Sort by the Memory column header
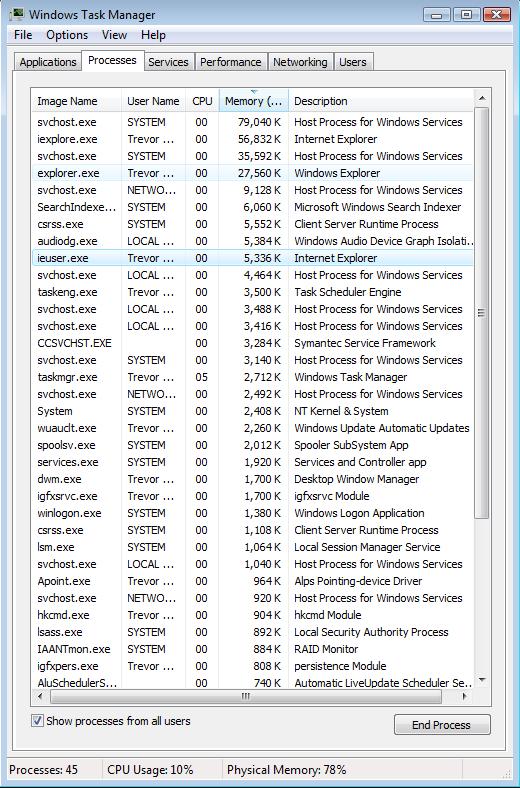Image resolution: width=520 pixels, height=788 pixels. pos(254,101)
